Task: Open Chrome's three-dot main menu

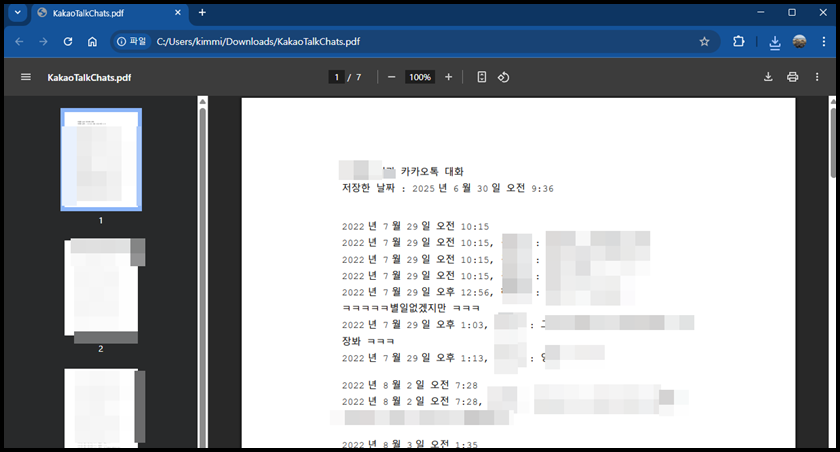Action: 824,42
